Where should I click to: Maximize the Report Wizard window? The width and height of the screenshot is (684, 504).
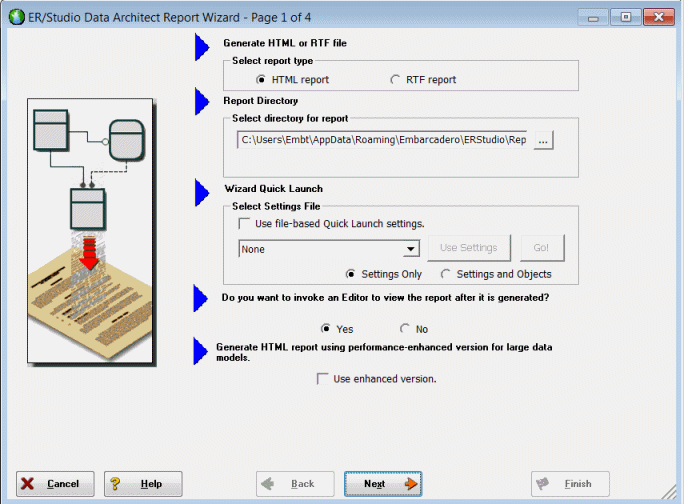626,17
